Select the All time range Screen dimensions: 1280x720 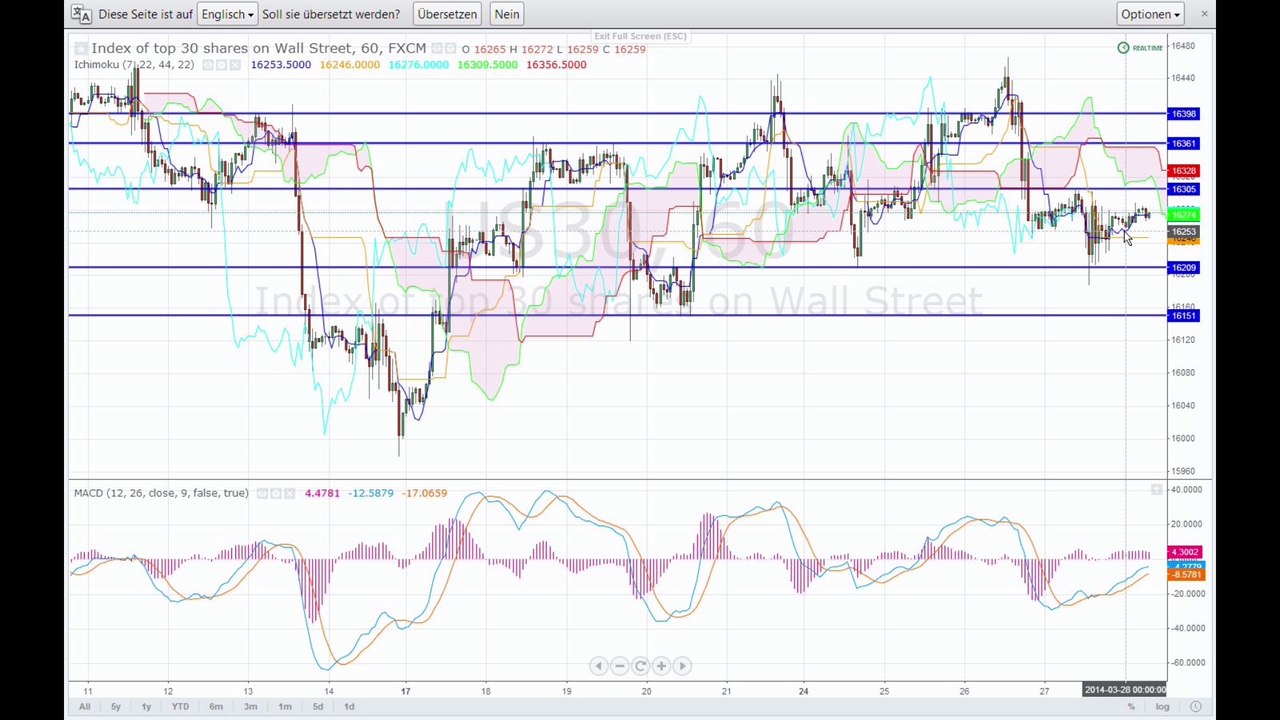(x=84, y=707)
